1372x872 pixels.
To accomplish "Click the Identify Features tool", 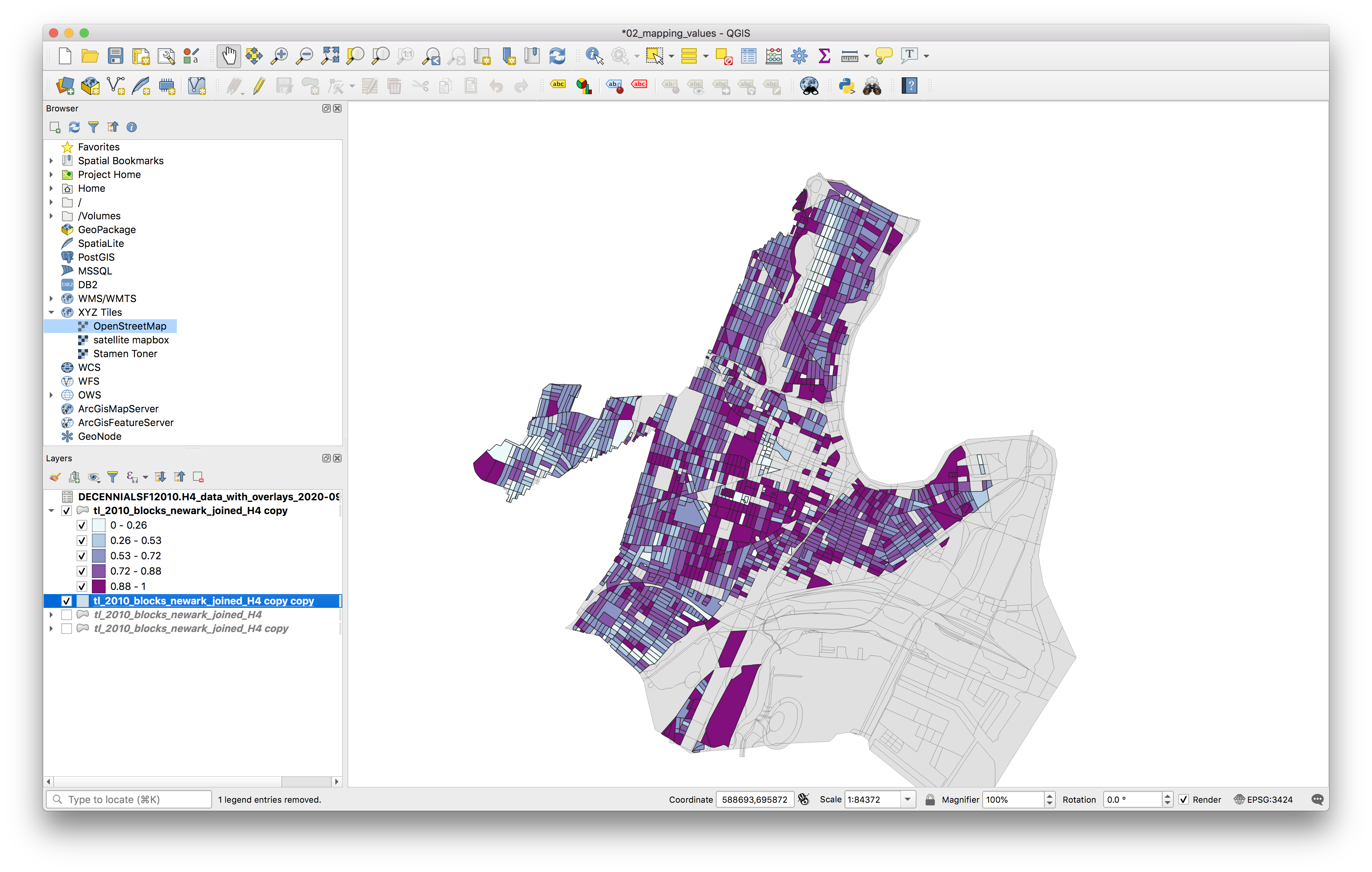I will [x=594, y=56].
